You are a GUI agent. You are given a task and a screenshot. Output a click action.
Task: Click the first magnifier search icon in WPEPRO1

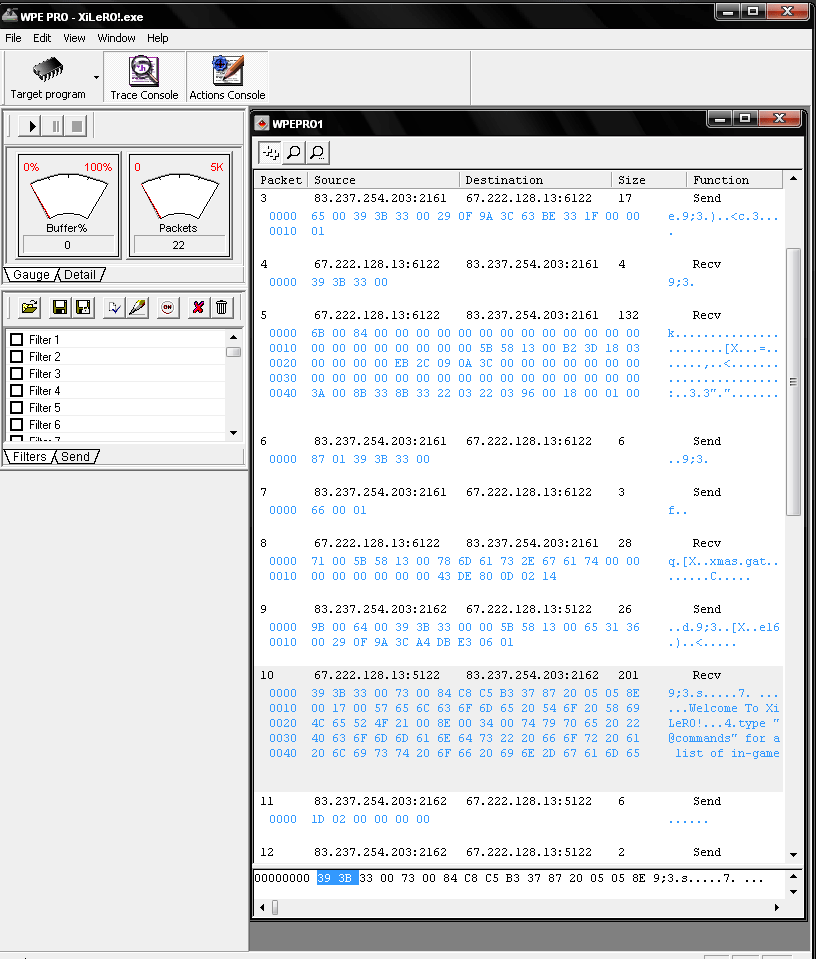[x=294, y=152]
